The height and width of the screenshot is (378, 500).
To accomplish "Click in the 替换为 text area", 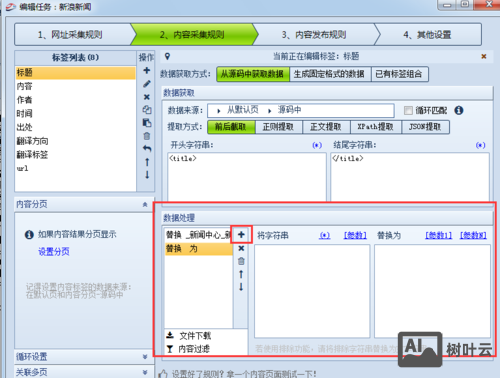I will [432, 291].
